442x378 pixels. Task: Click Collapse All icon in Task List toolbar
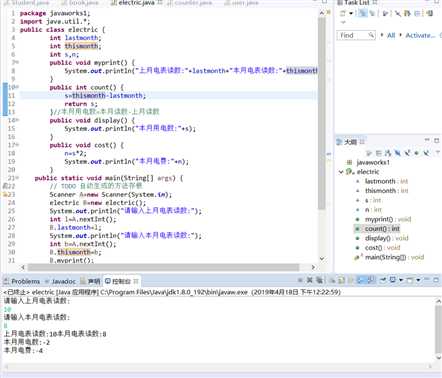tap(417, 14)
